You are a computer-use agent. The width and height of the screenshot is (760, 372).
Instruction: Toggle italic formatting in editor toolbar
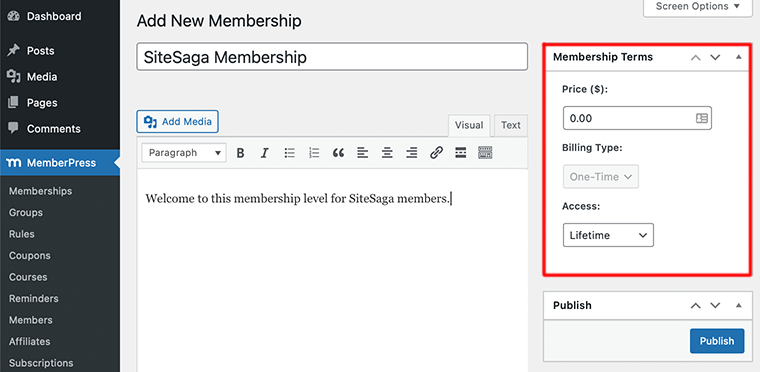(265, 153)
